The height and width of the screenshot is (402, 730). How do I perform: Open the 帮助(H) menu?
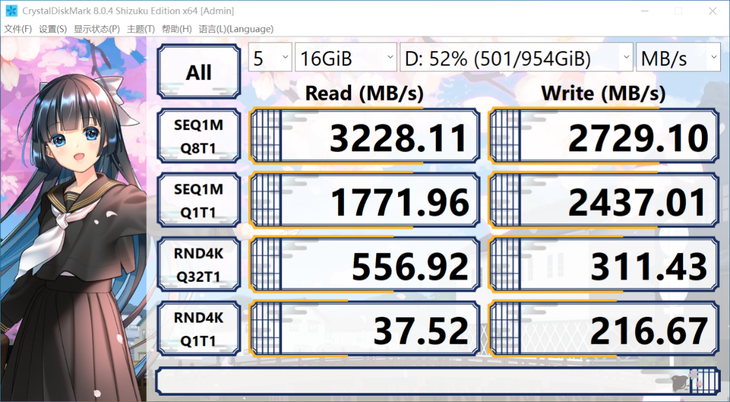click(176, 29)
